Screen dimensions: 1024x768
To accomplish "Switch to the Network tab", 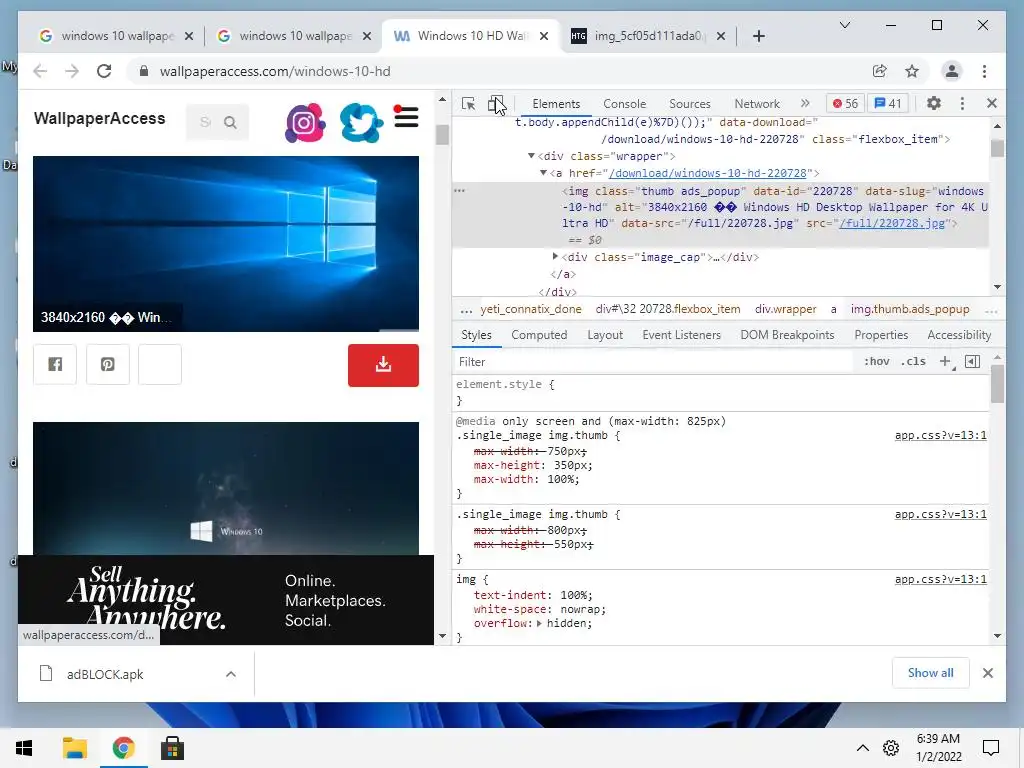I will [757, 104].
